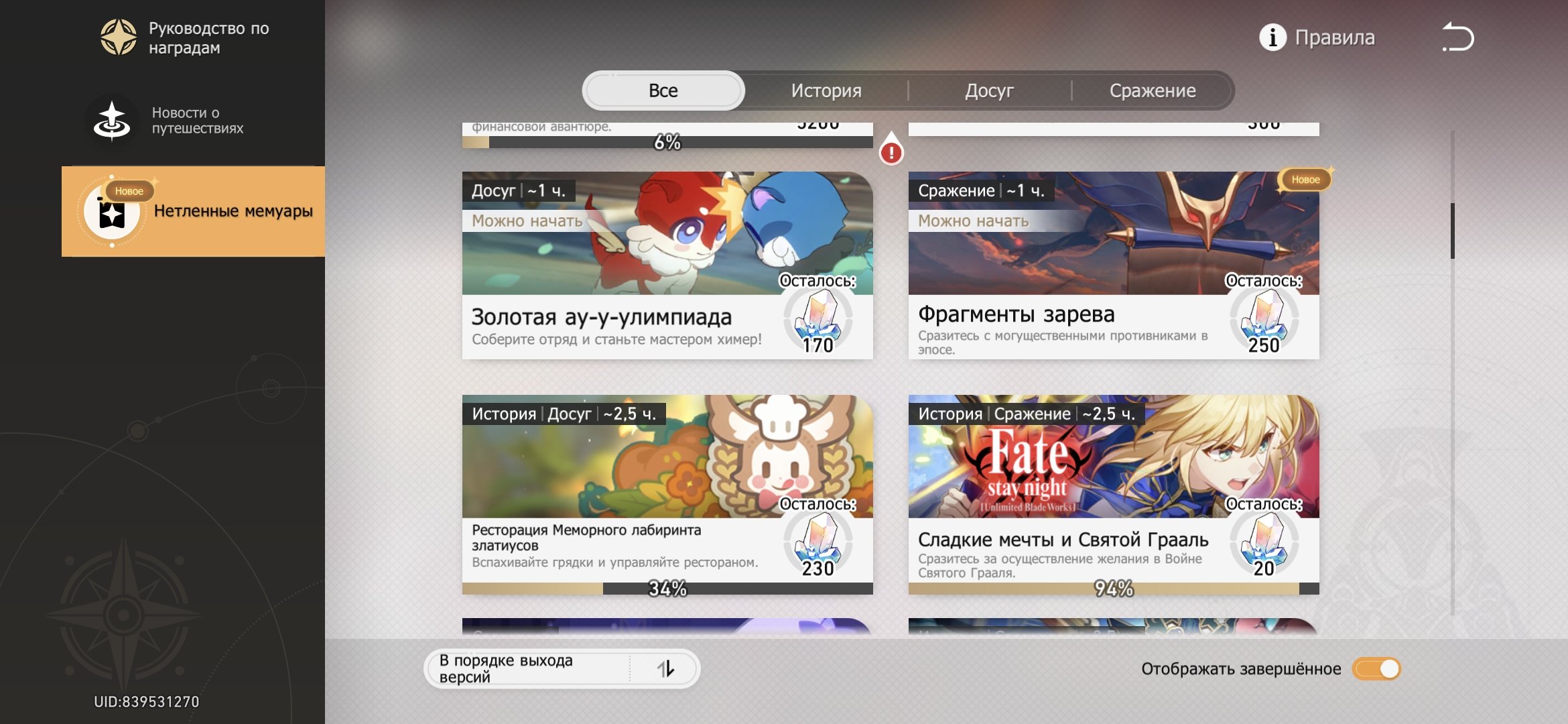Click the 34% progress bar of Реставрация
1568x724 pixels.
tap(667, 589)
